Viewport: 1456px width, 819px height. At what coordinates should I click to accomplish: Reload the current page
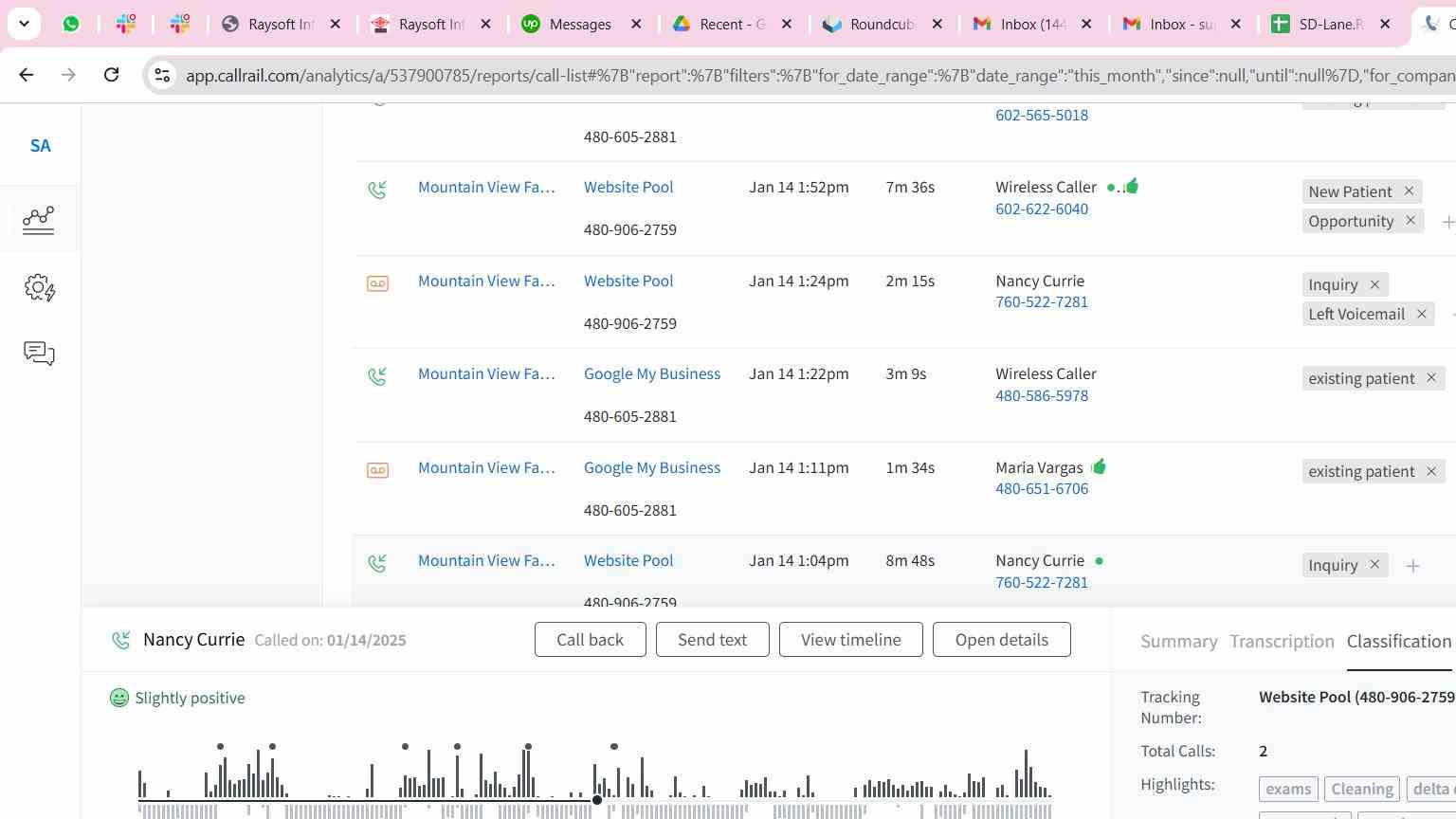click(x=111, y=75)
